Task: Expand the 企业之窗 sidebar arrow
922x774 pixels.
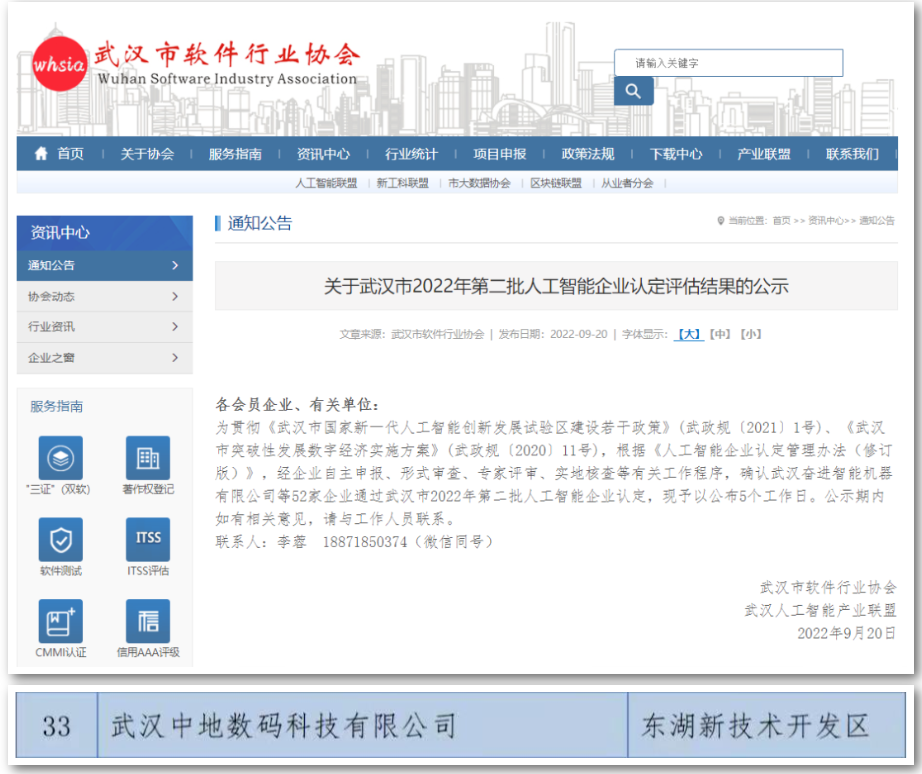Action: (175, 358)
